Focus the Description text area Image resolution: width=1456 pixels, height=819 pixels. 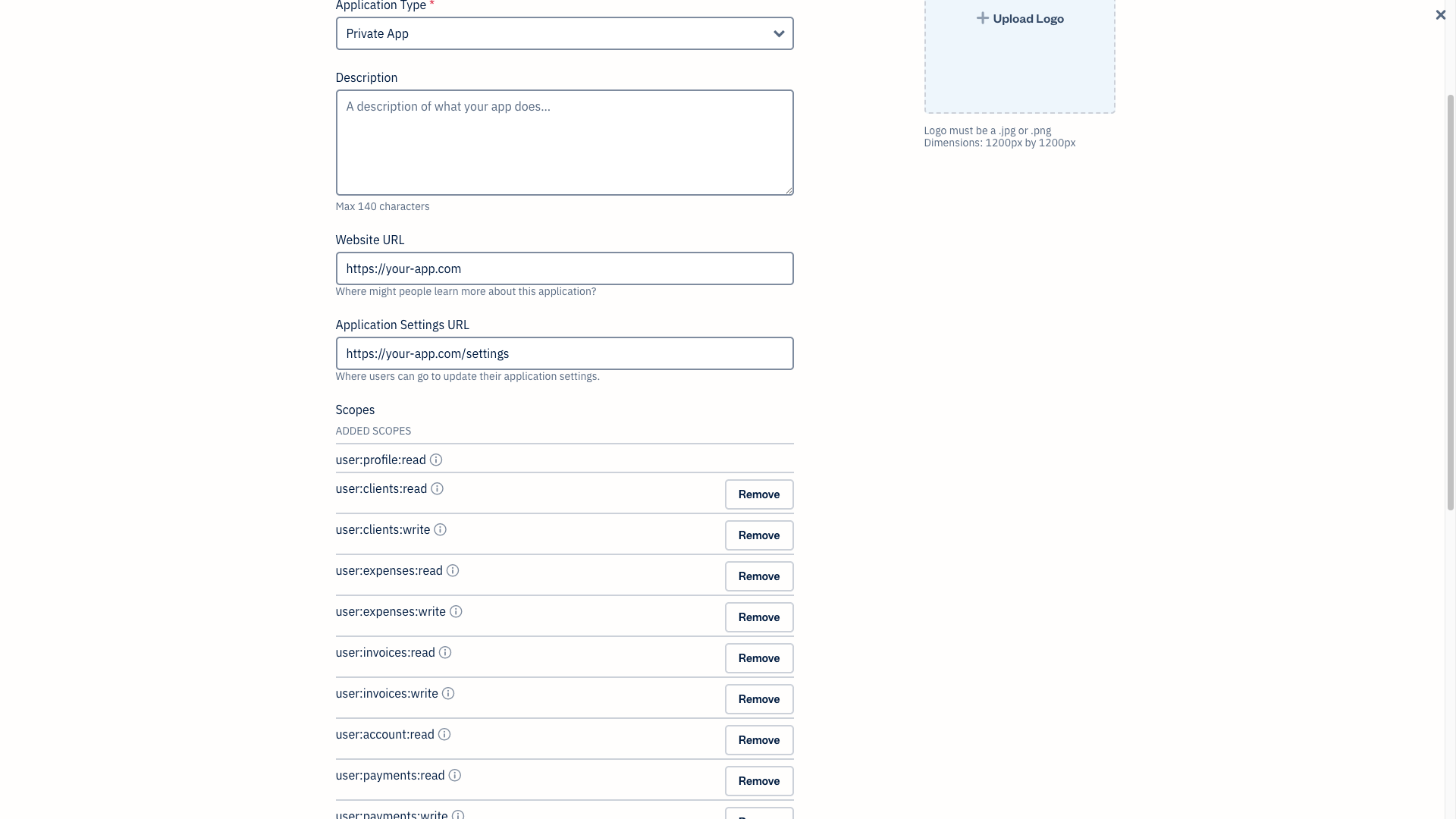564,143
